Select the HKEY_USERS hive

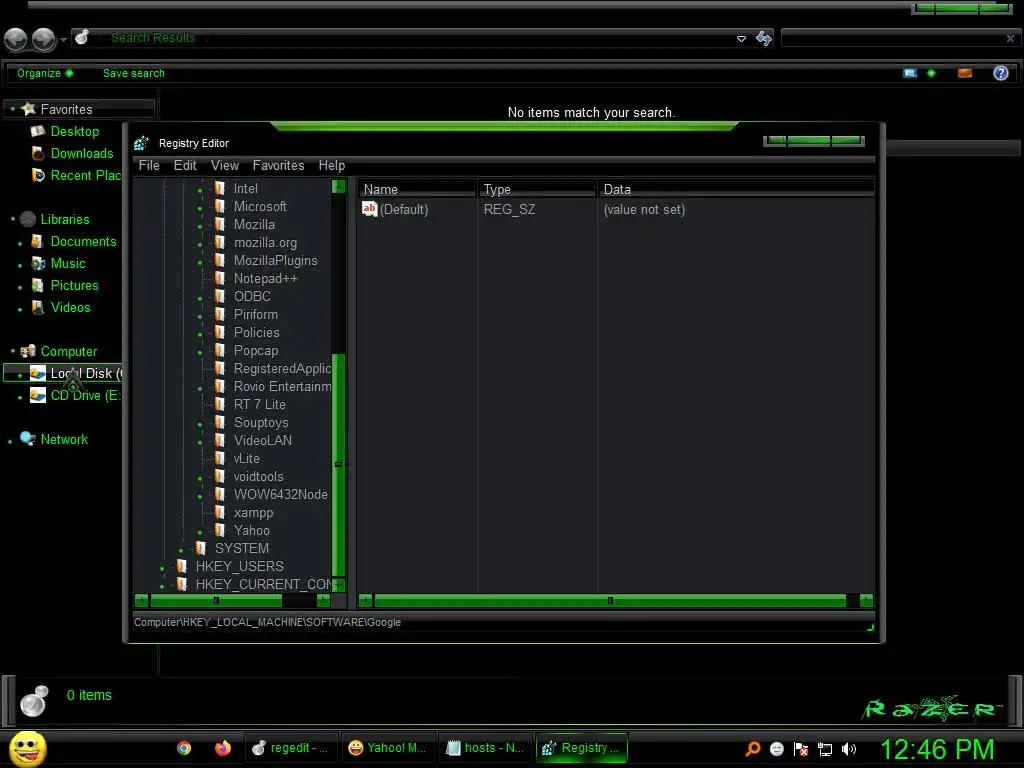[239, 566]
